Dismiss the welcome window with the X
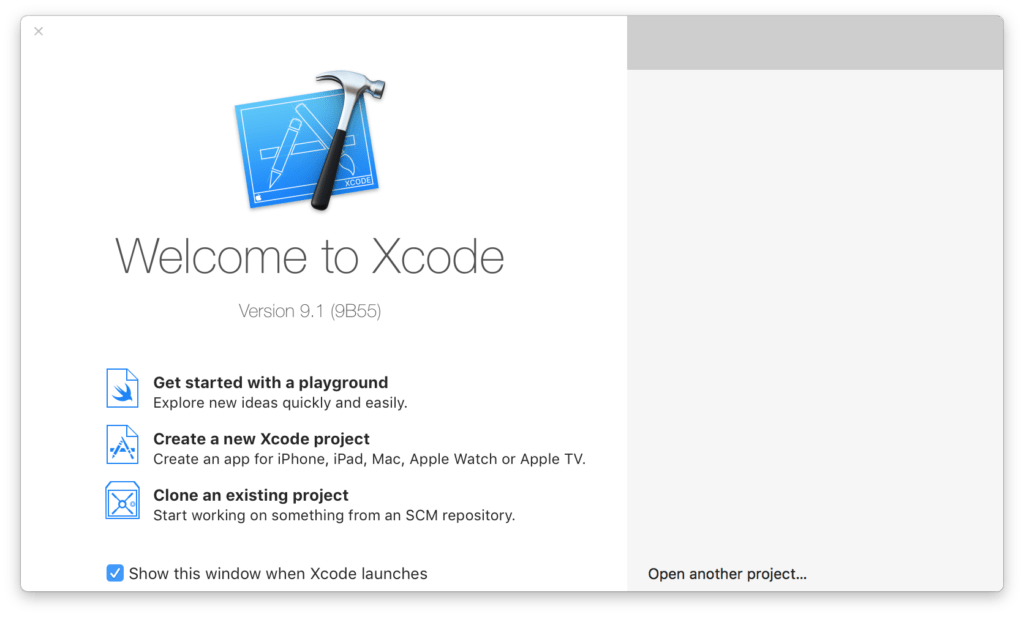 (x=38, y=31)
